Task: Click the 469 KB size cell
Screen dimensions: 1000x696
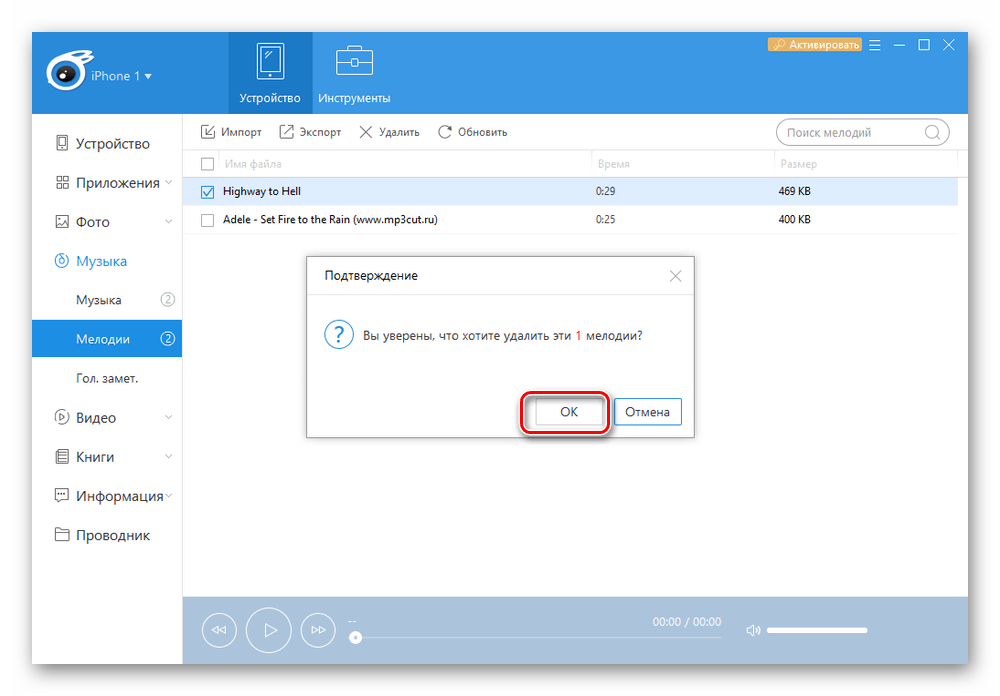Action: pyautogui.click(x=795, y=191)
